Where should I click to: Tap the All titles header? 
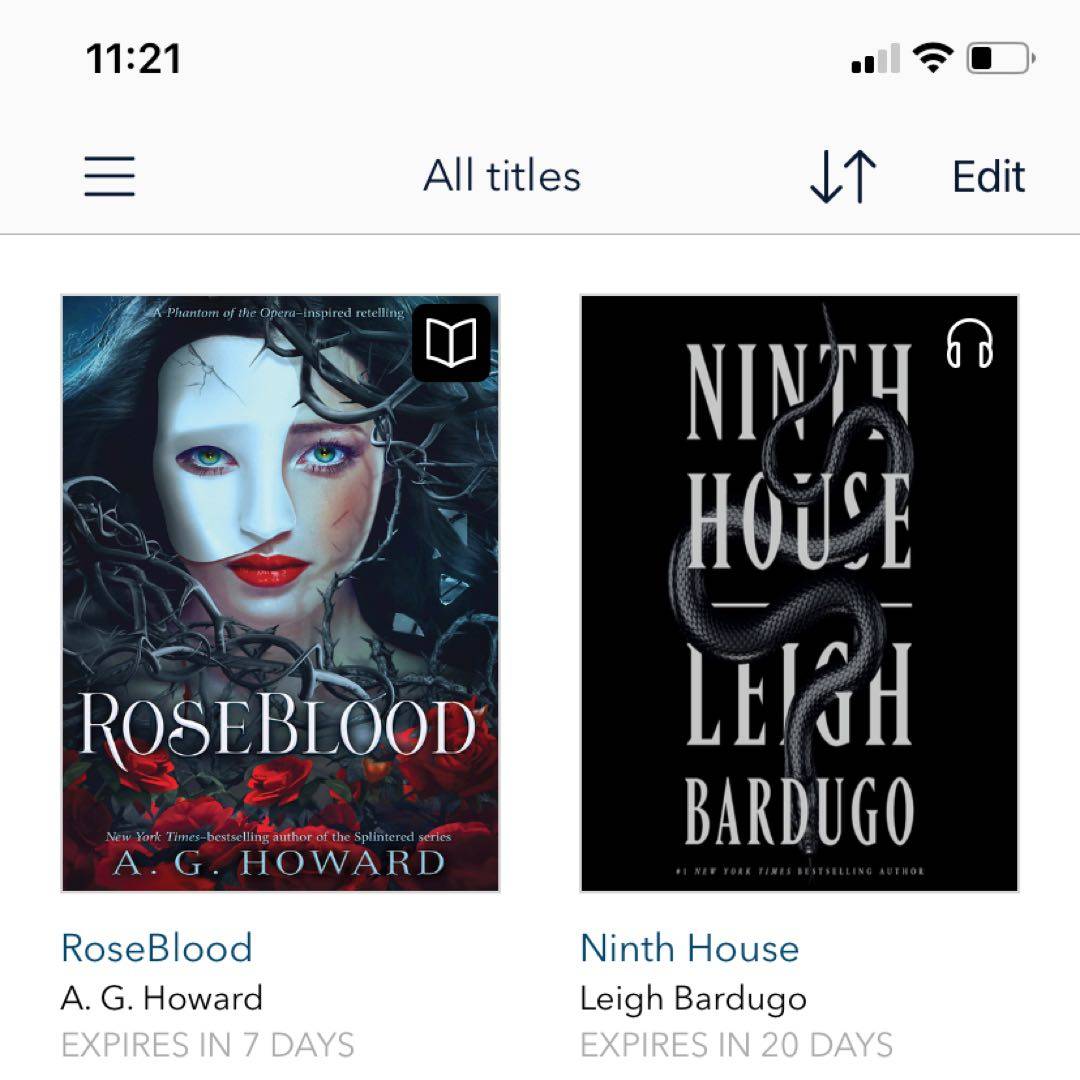pyautogui.click(x=502, y=176)
